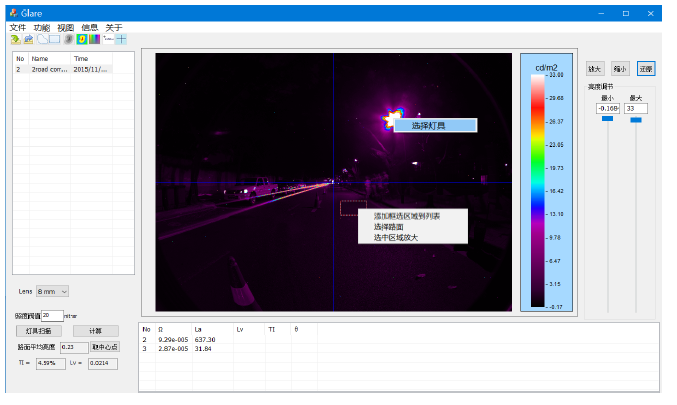
Task: Click the 最小 brightness slider handle
Action: (607, 119)
